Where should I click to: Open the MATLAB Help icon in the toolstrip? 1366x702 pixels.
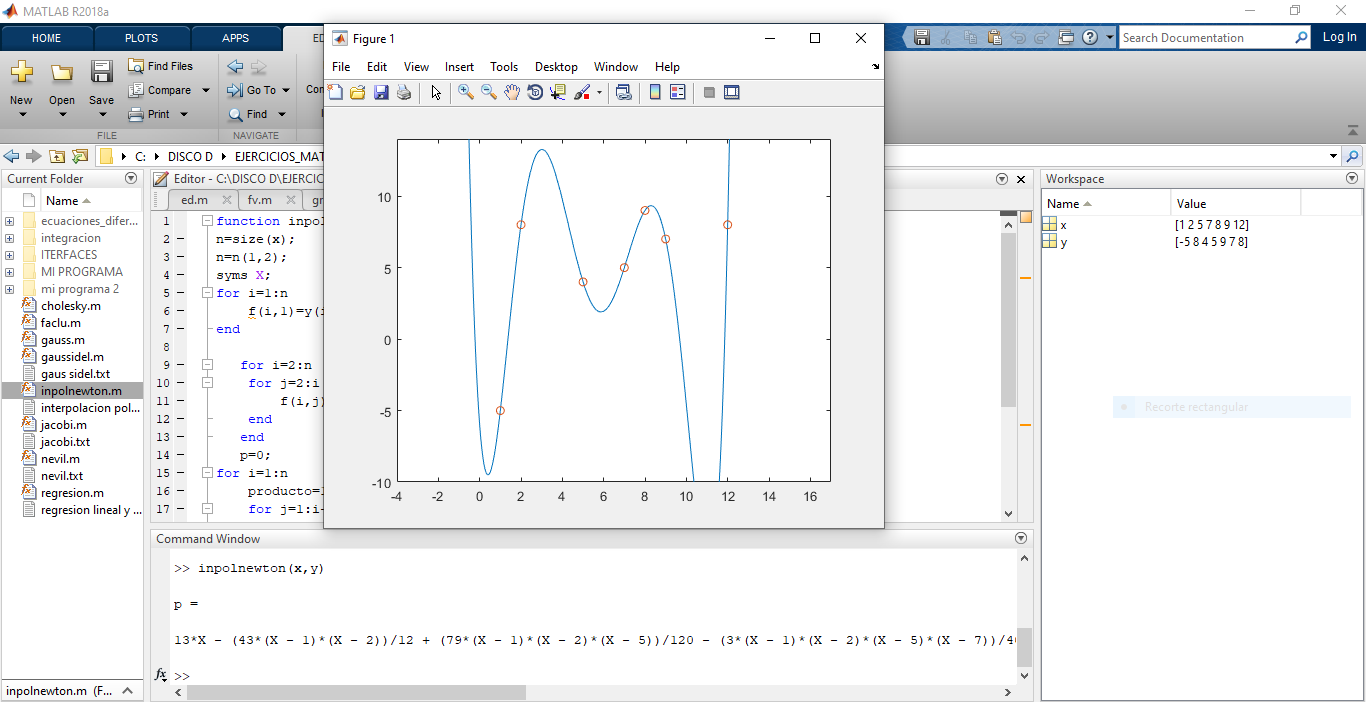(x=1089, y=36)
